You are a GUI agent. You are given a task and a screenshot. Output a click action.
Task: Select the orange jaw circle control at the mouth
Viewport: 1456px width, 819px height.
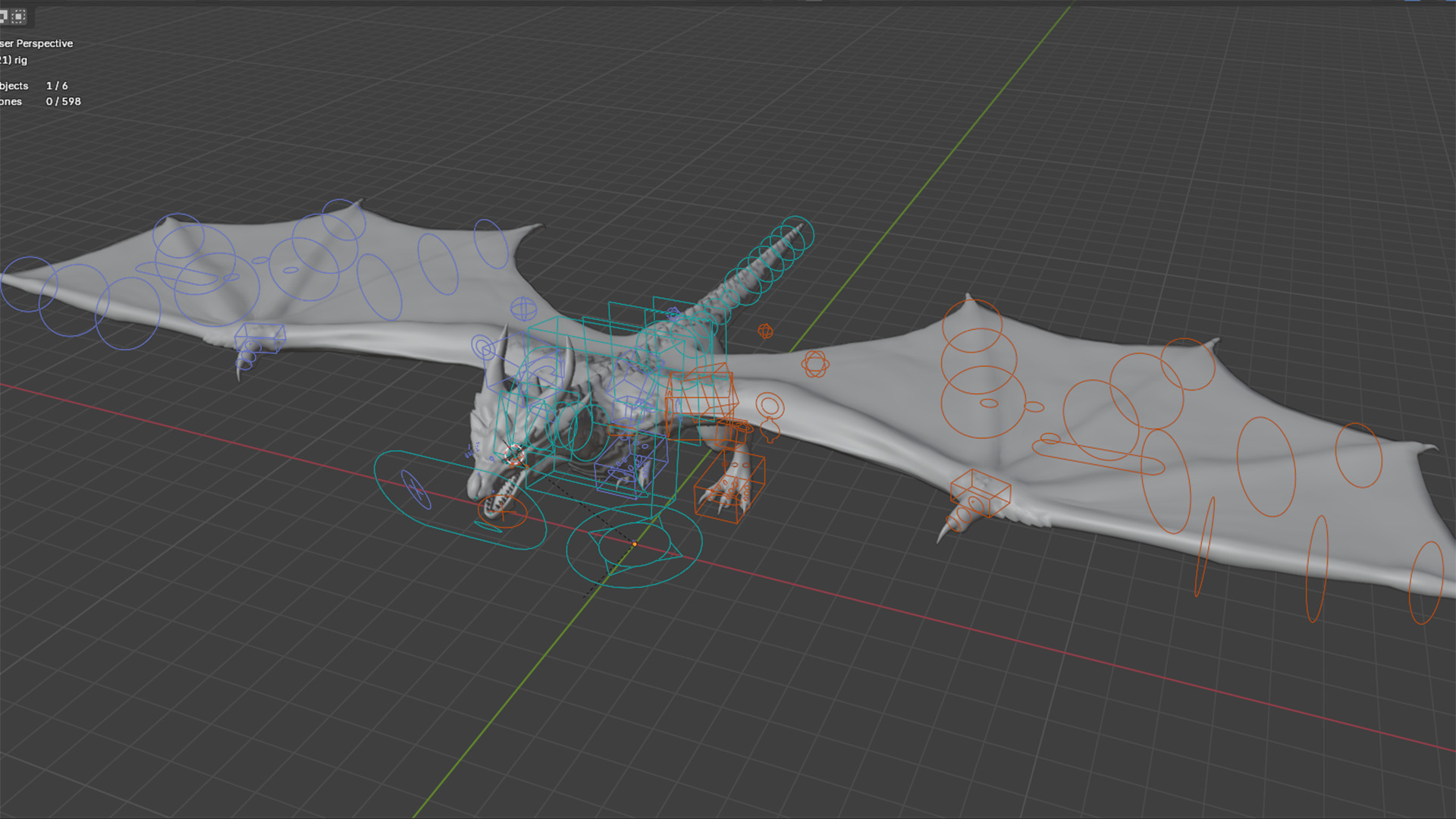click(x=502, y=510)
